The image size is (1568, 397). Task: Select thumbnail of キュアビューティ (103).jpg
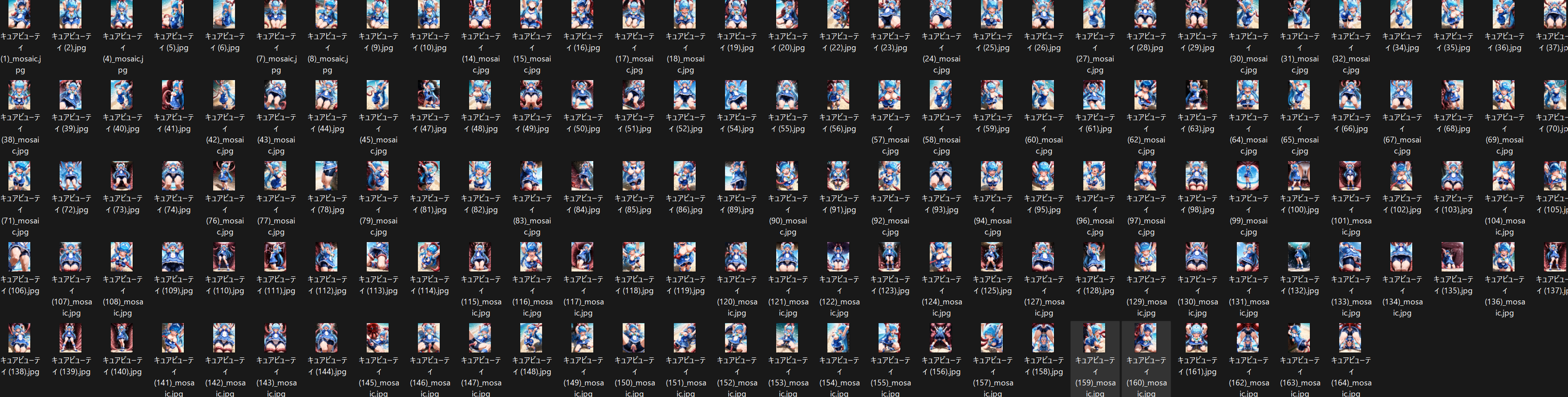click(1452, 176)
